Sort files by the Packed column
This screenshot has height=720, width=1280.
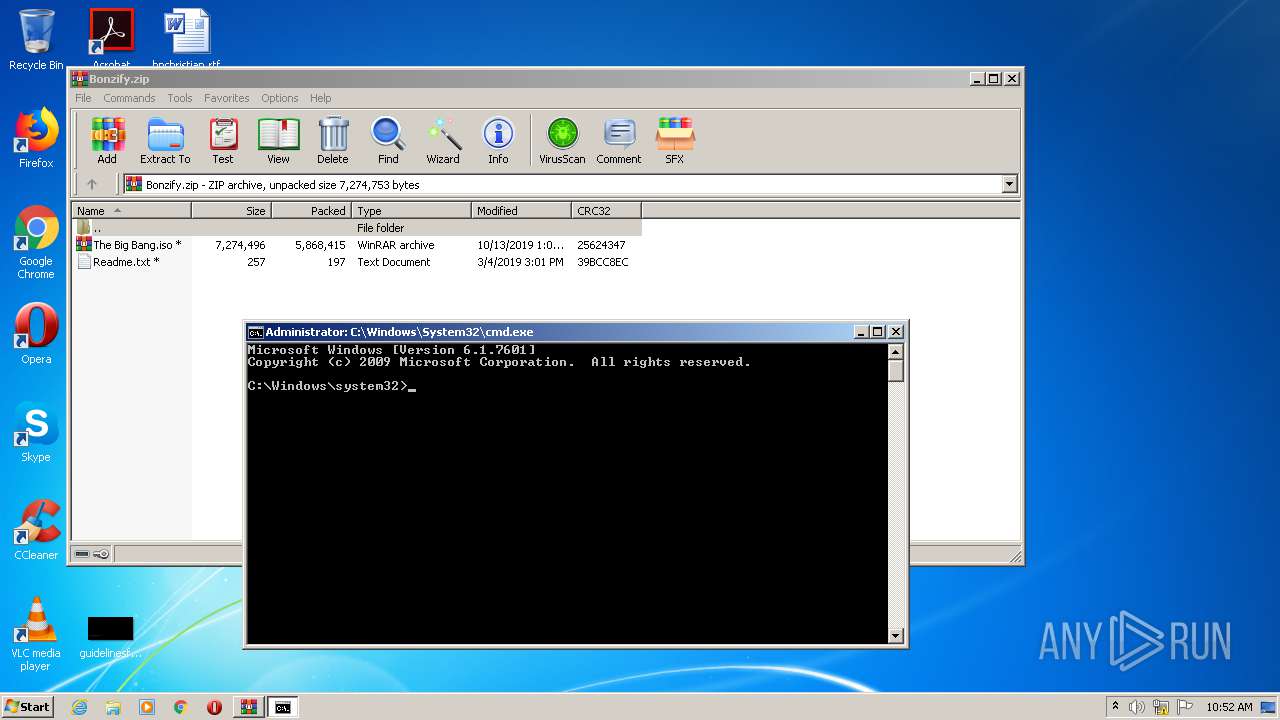311,210
